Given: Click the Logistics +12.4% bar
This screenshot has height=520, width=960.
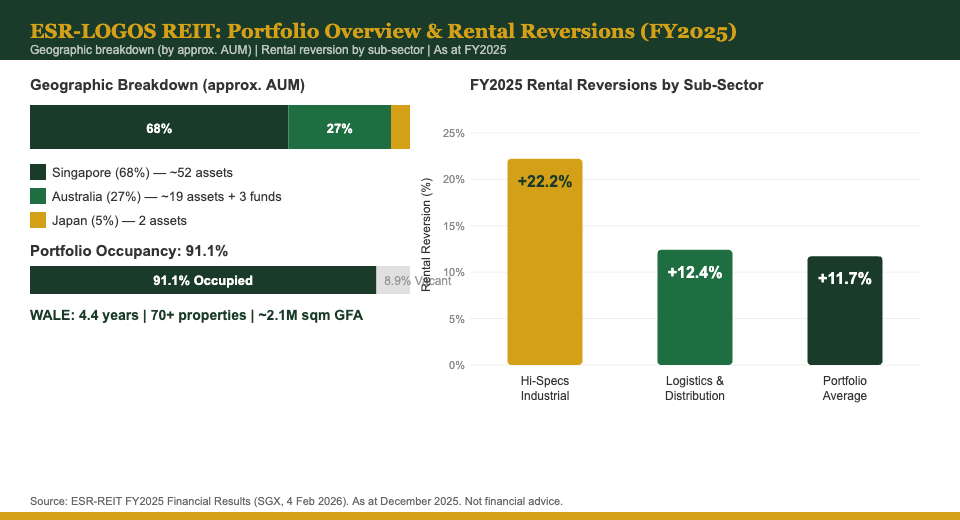Looking at the screenshot, I should [x=695, y=307].
